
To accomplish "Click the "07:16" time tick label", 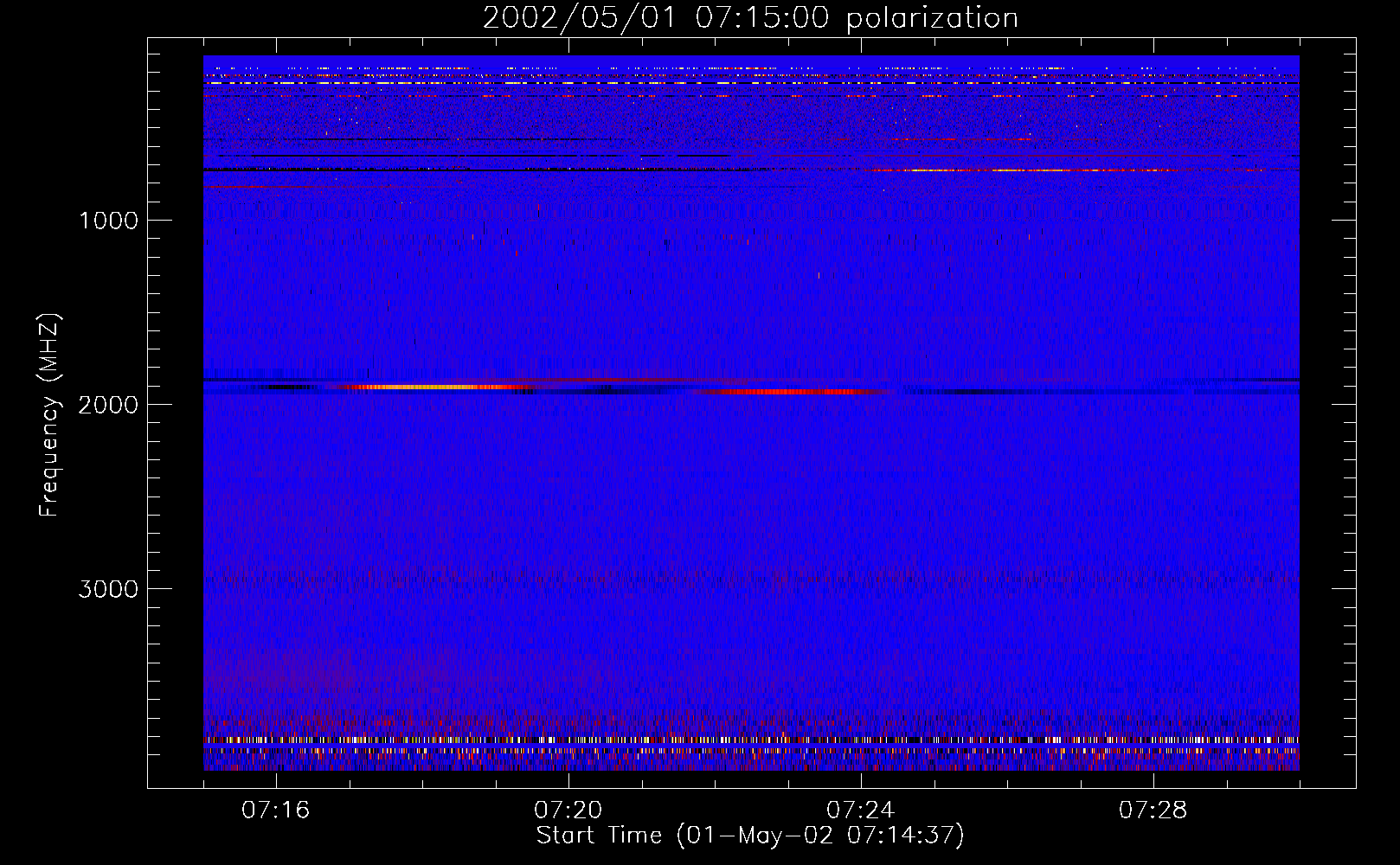I will [276, 811].
